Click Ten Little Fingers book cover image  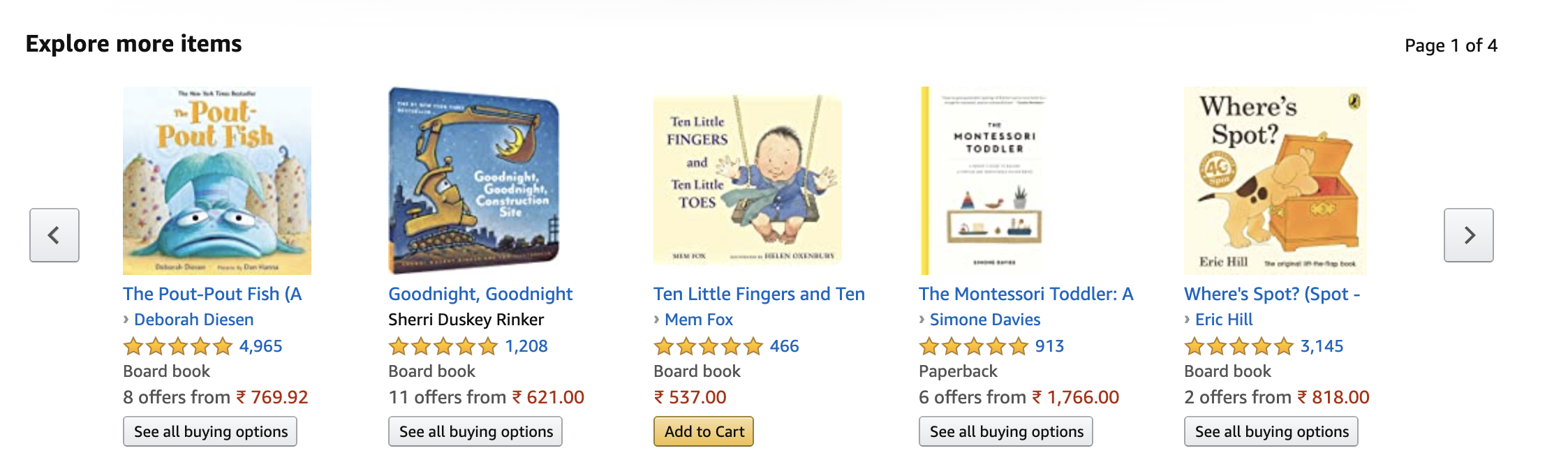747,181
